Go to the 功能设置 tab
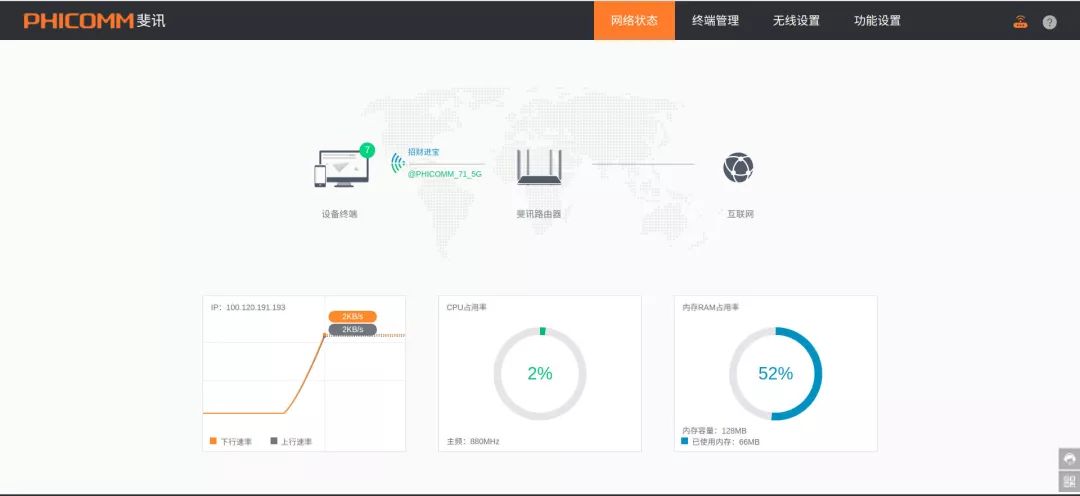The height and width of the screenshot is (496, 1080). tap(878, 21)
